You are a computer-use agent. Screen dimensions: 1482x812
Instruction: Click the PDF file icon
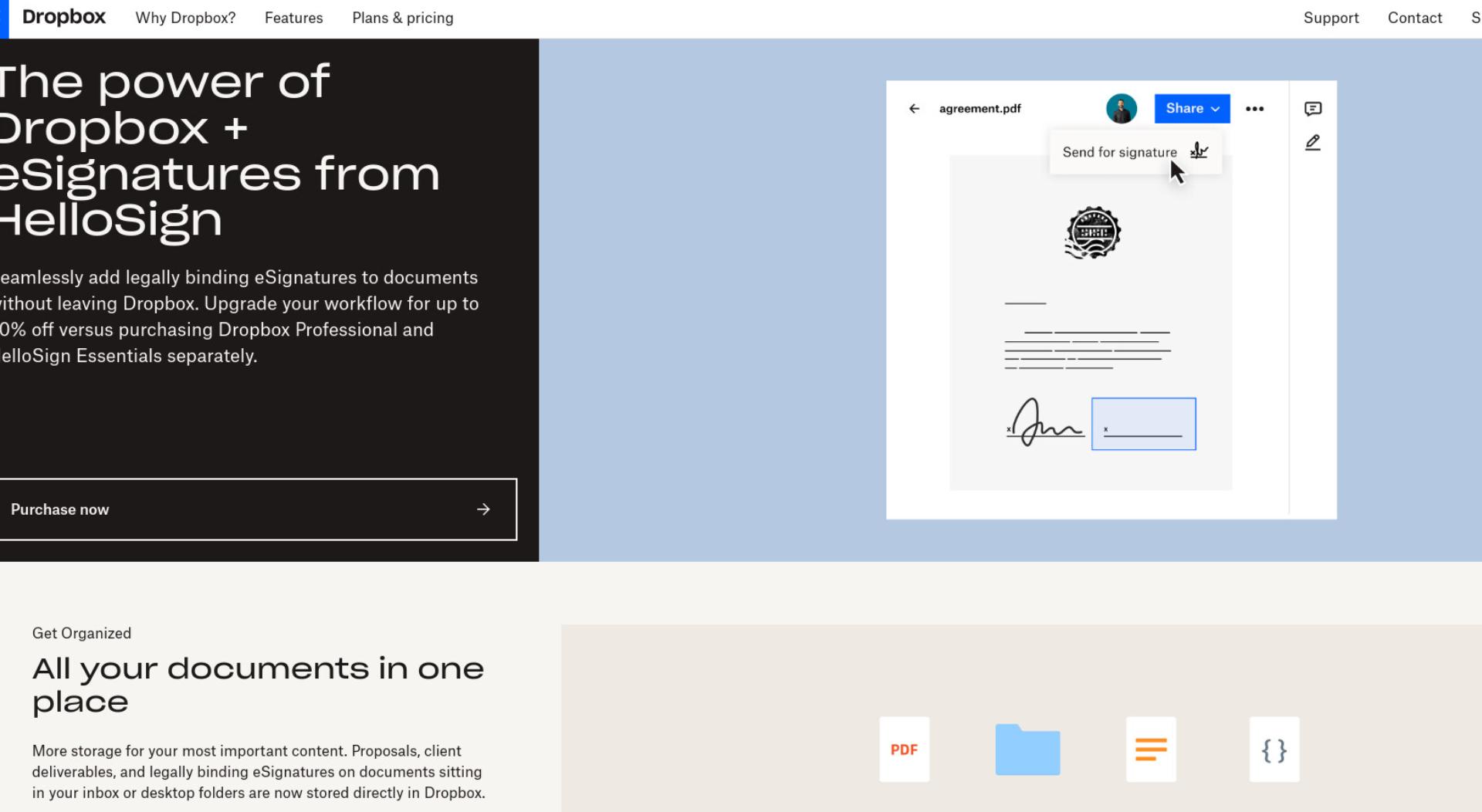point(904,749)
